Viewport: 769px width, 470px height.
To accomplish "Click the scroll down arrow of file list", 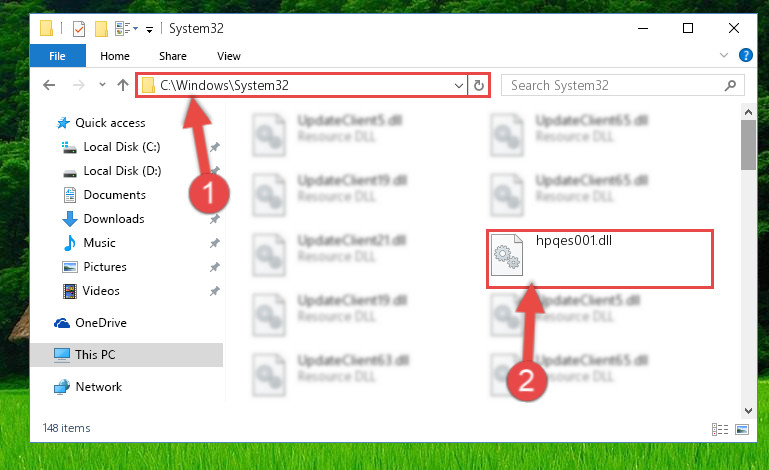I will coord(748,411).
